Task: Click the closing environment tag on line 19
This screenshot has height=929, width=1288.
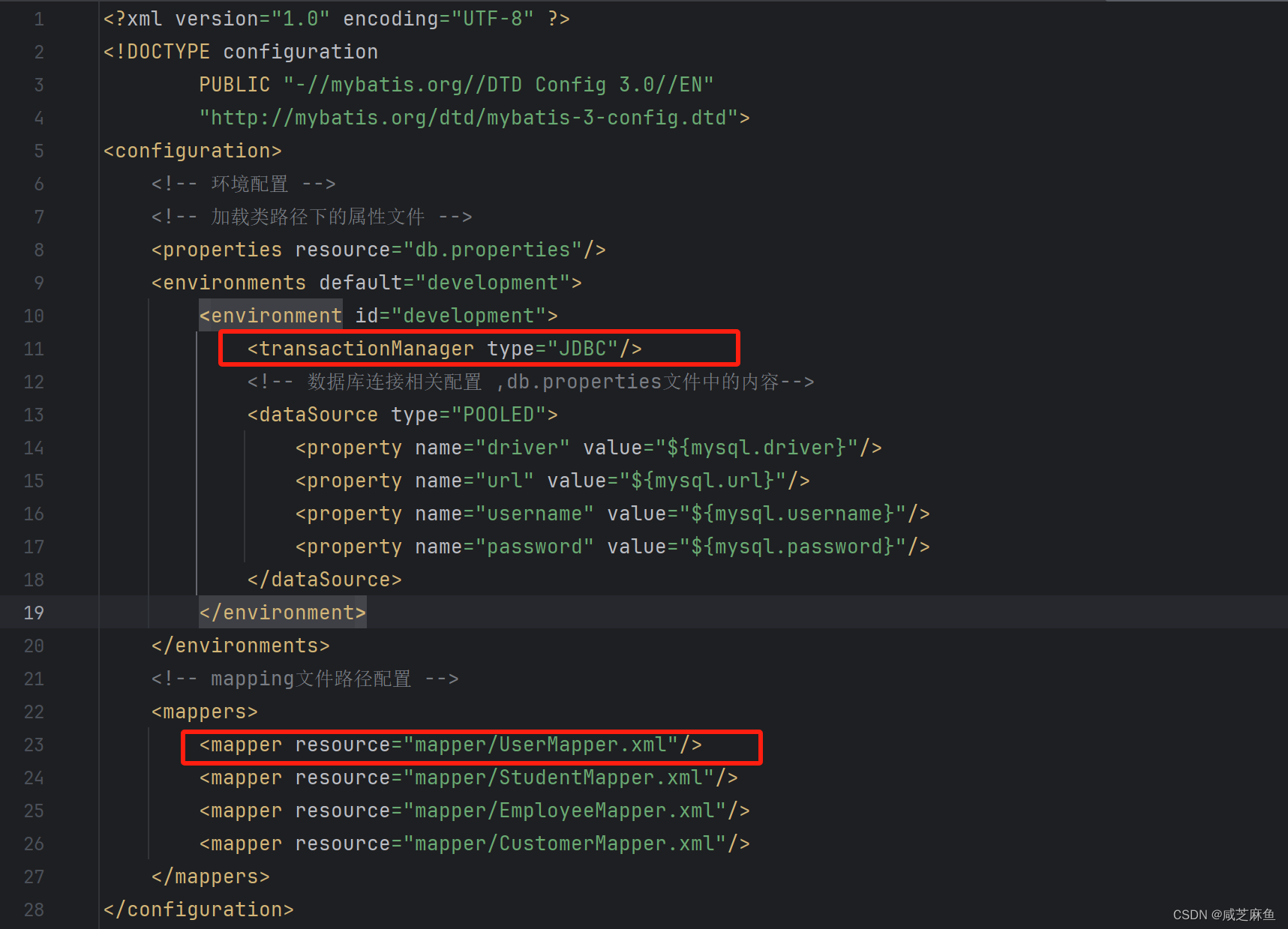Action: 283,613
